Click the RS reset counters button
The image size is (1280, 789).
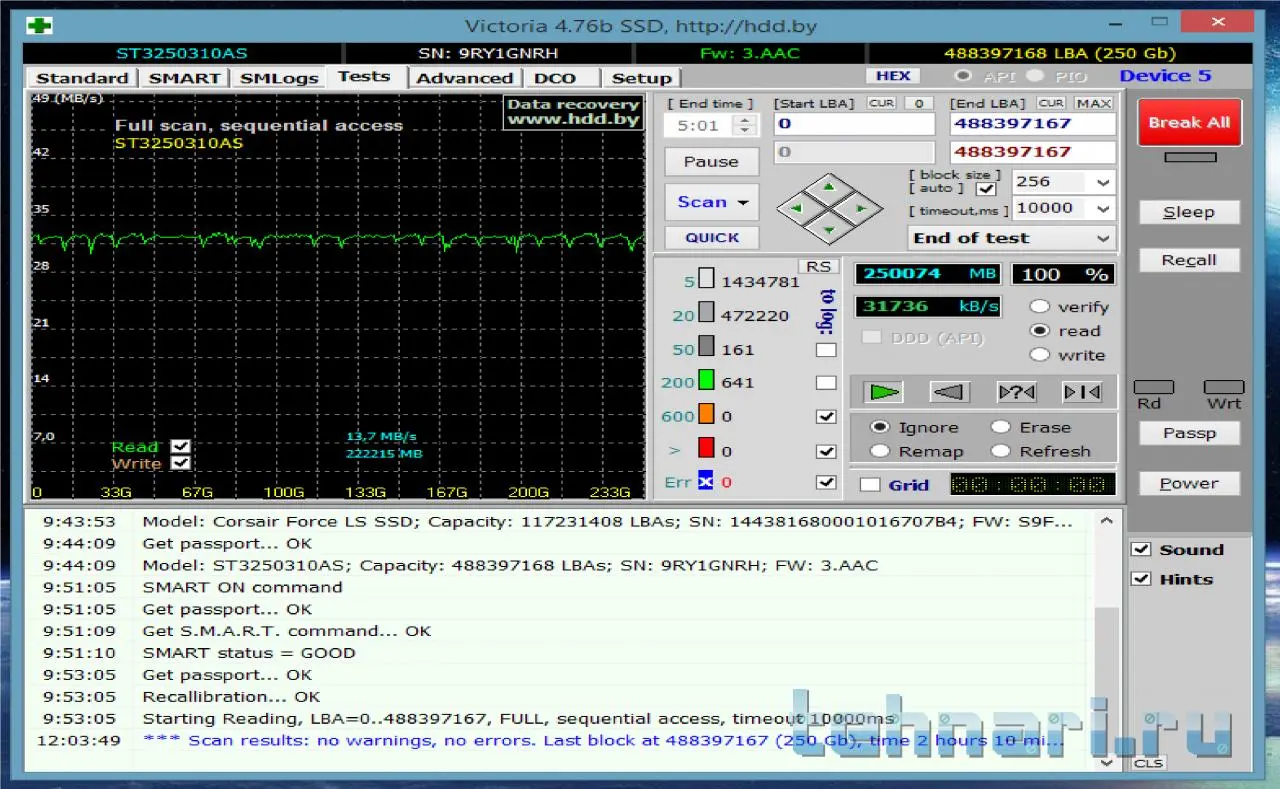point(818,266)
